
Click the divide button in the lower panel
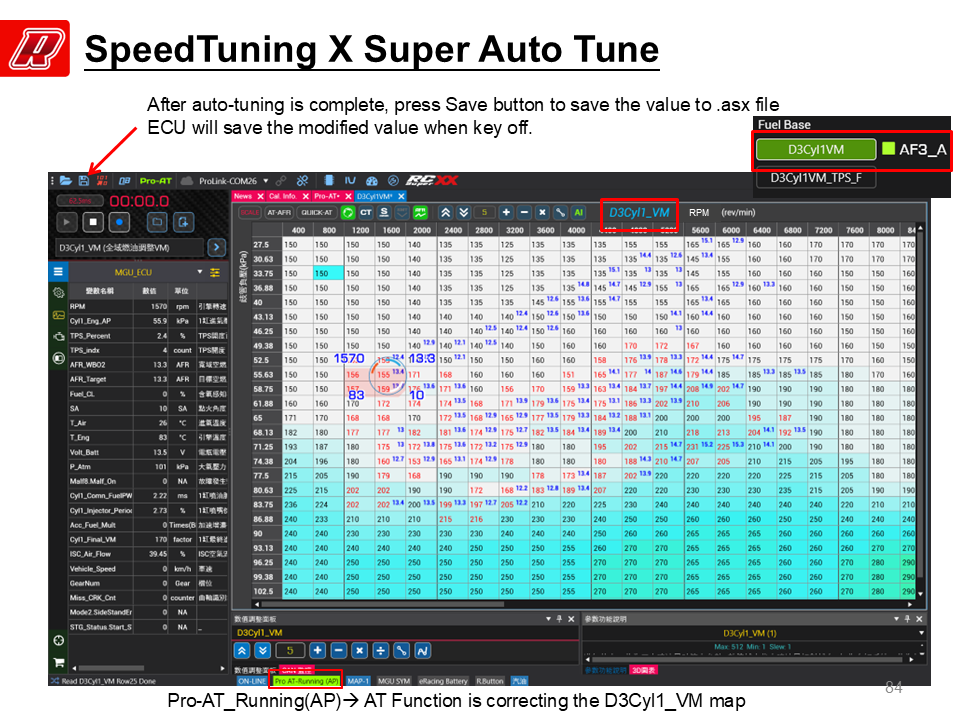click(x=380, y=651)
